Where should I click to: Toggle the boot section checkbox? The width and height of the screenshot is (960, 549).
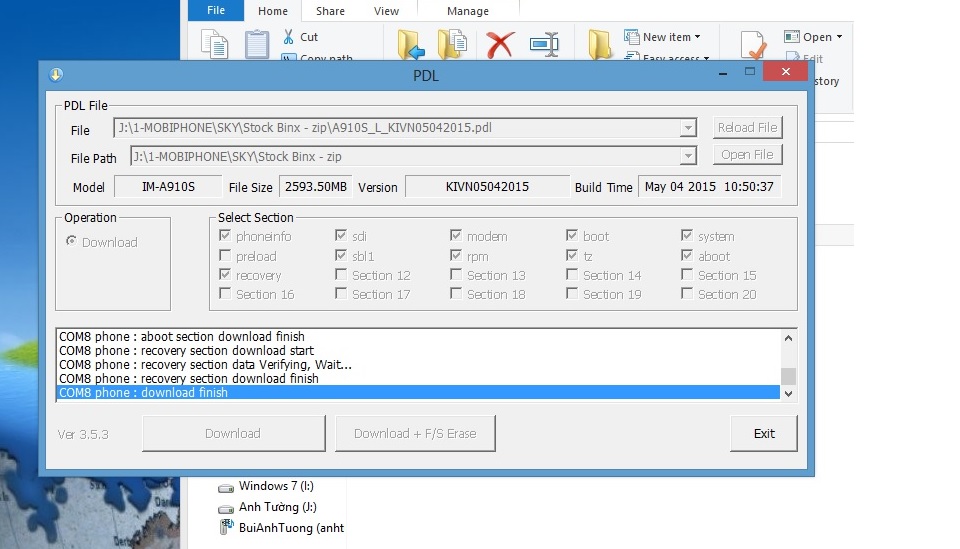tap(572, 236)
